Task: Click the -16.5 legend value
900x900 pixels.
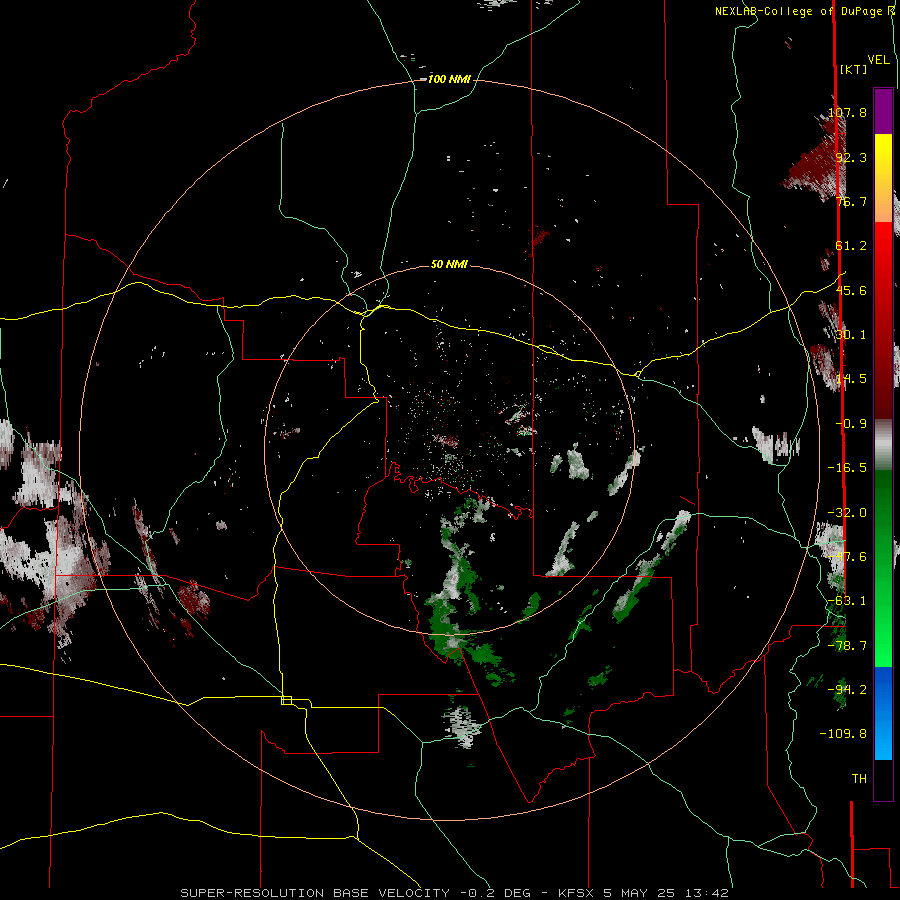Action: (x=847, y=468)
